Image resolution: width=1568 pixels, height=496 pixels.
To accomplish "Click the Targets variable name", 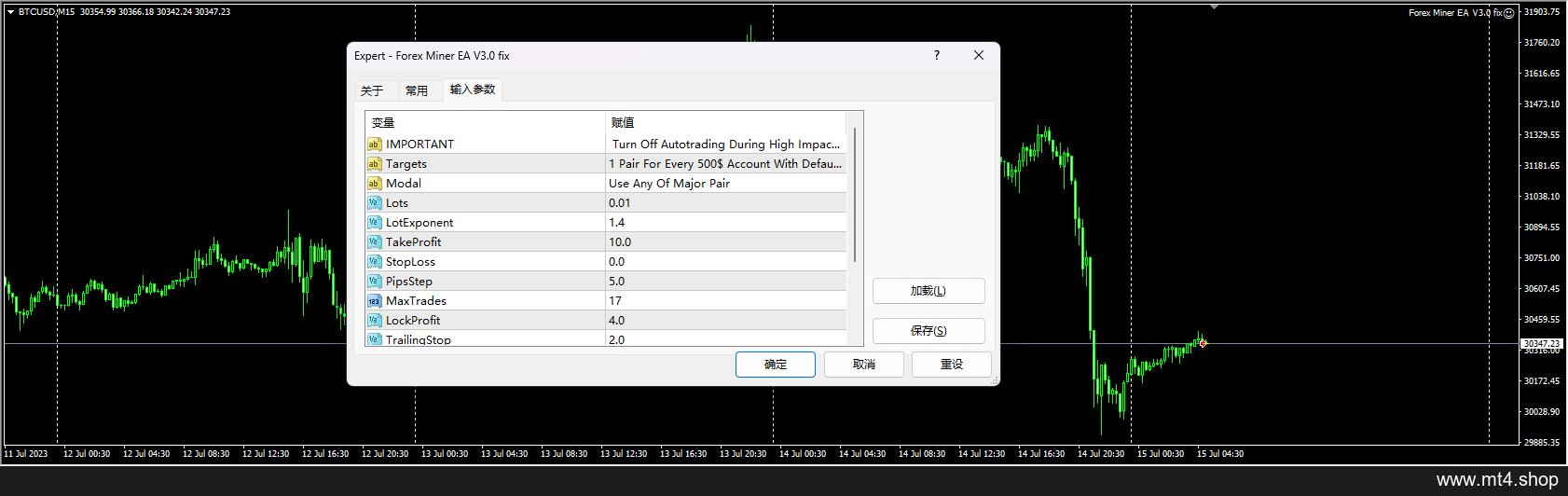I will [x=406, y=164].
